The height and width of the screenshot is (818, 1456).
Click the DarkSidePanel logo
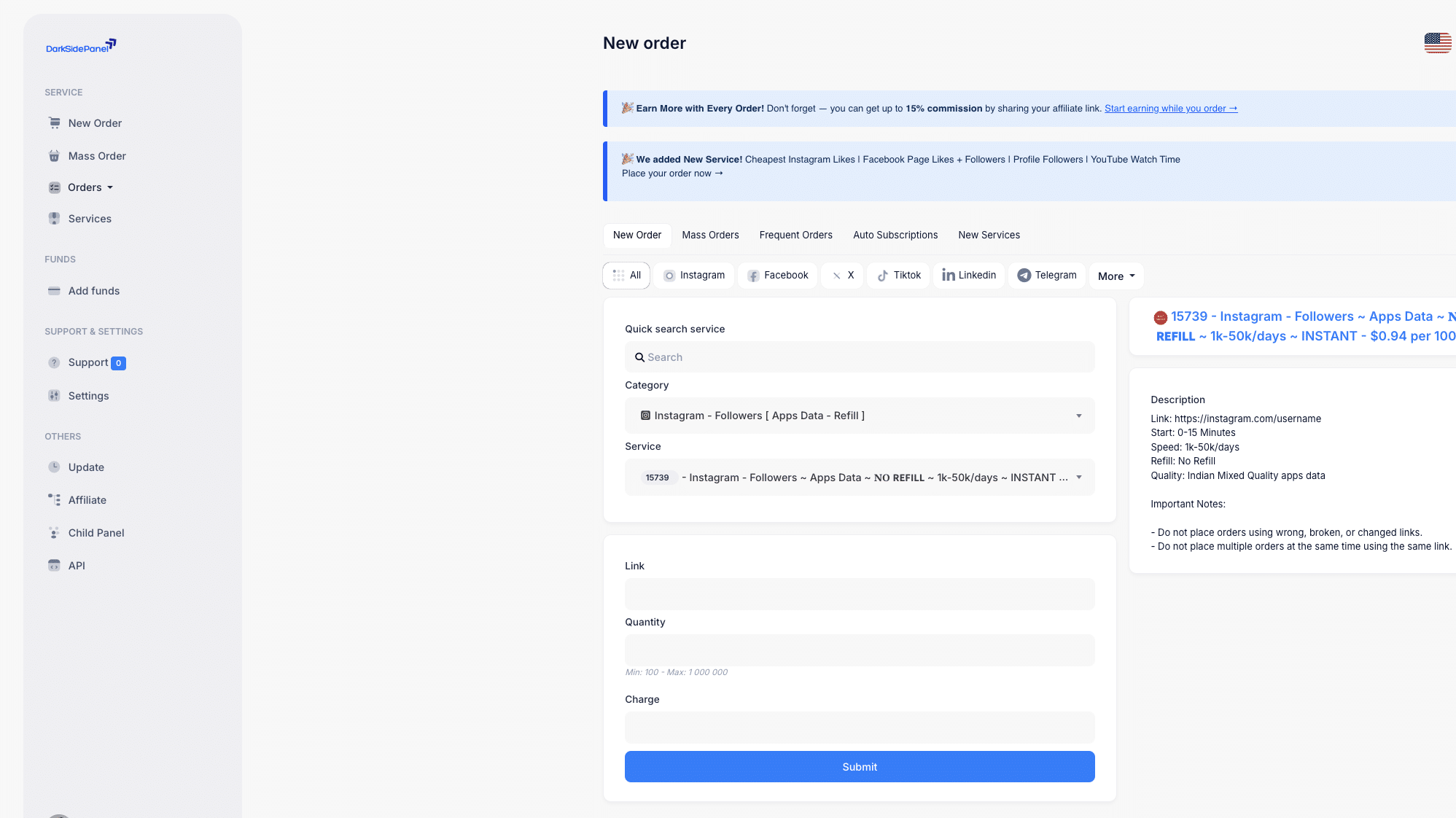[81, 47]
